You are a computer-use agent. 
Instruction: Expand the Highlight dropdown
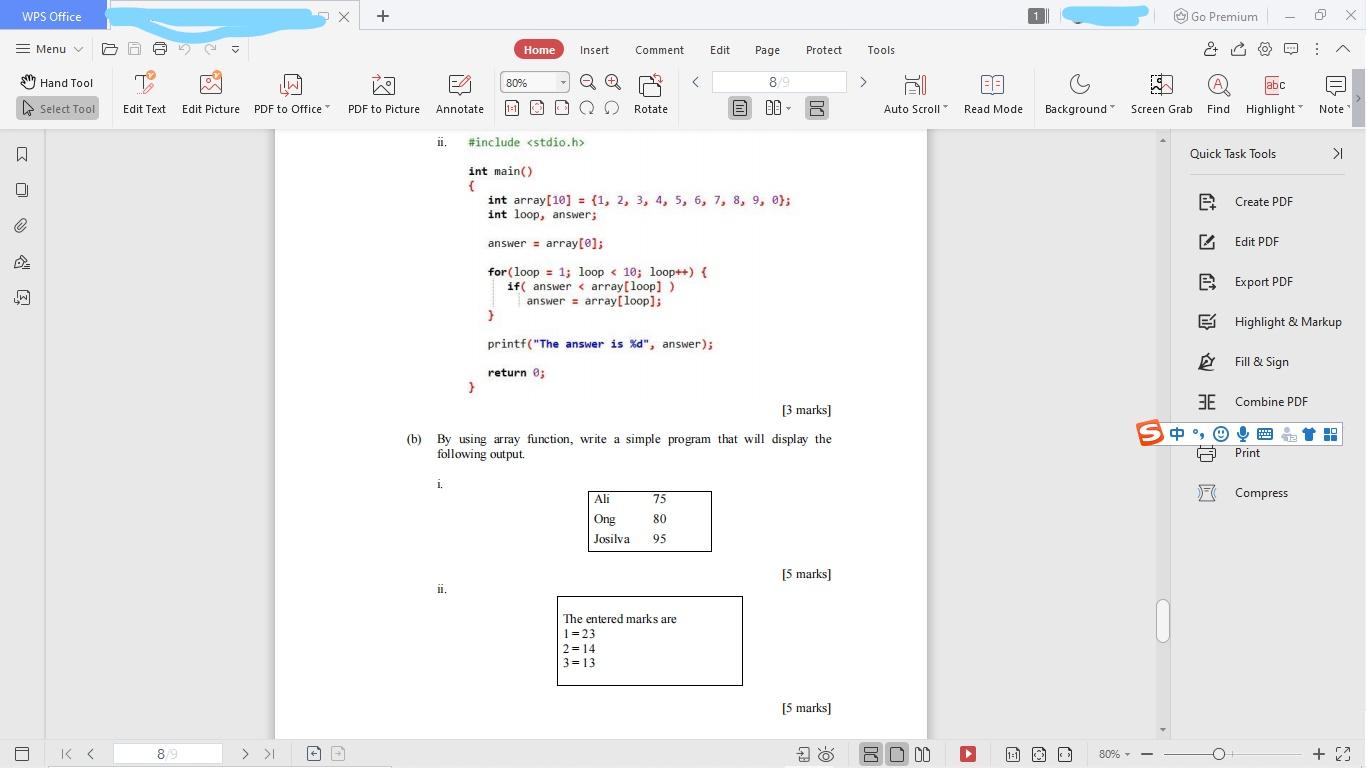pyautogui.click(x=1300, y=107)
